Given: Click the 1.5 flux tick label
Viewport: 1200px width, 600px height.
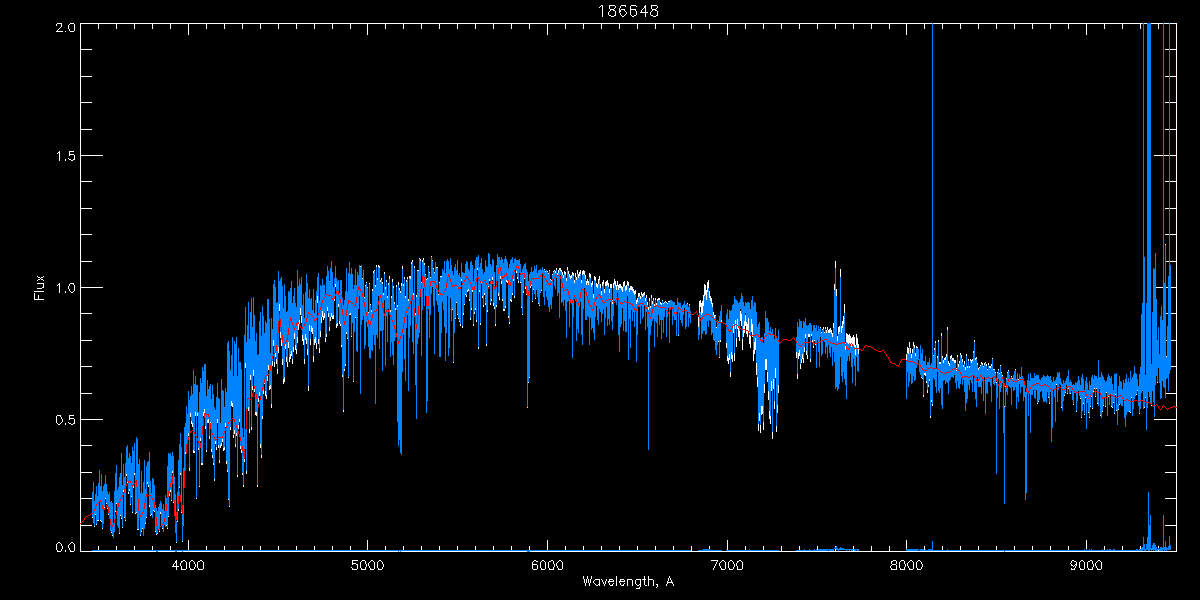Looking at the screenshot, I should coord(63,157).
